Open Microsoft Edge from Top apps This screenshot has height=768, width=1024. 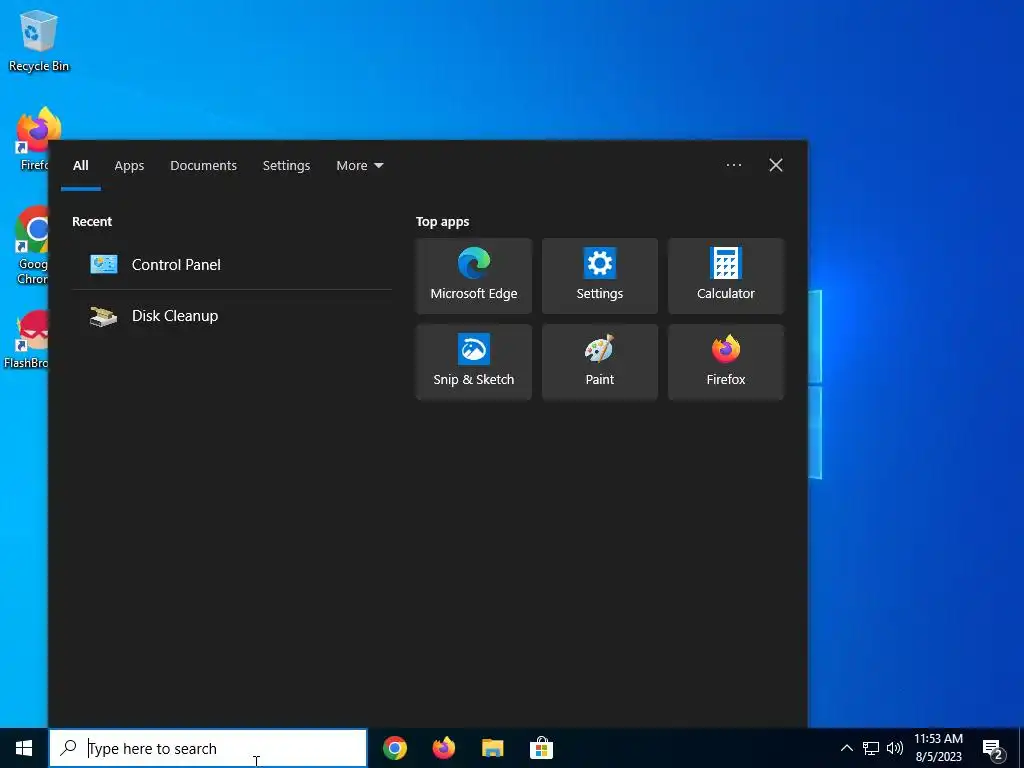coord(473,276)
